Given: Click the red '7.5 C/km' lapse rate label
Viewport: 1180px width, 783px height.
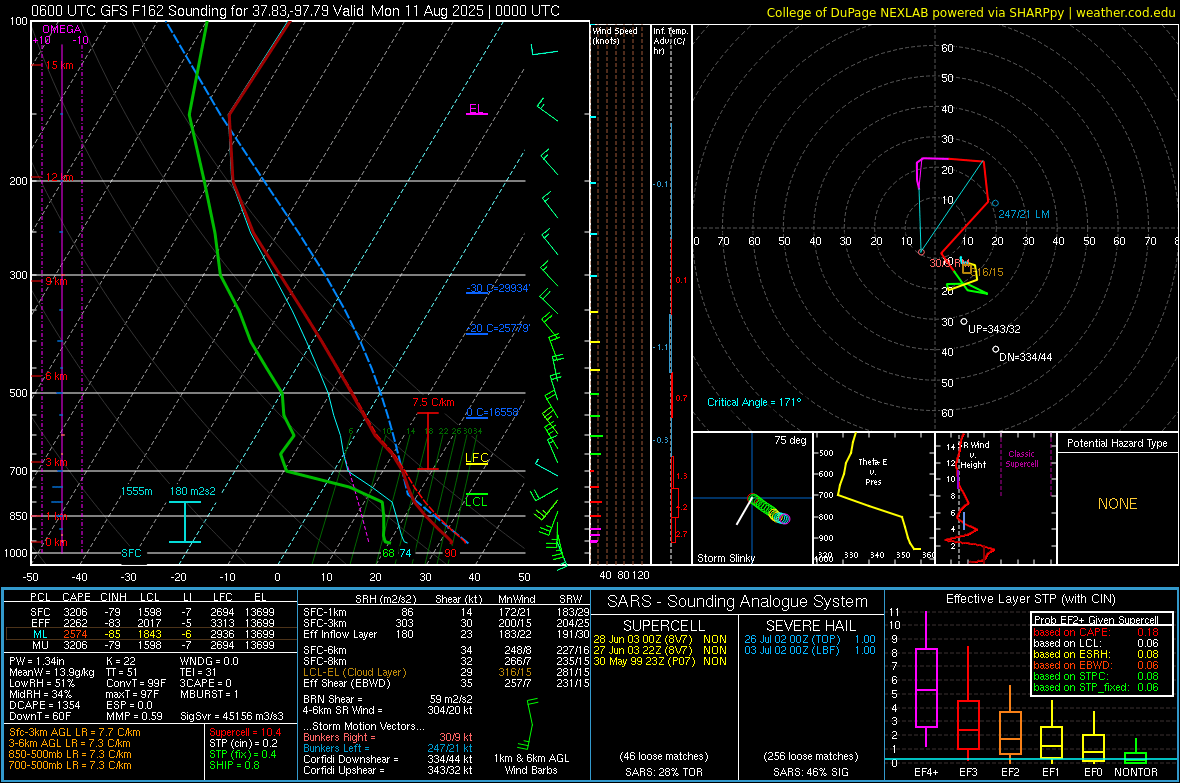Looking at the screenshot, I should 433,402.
